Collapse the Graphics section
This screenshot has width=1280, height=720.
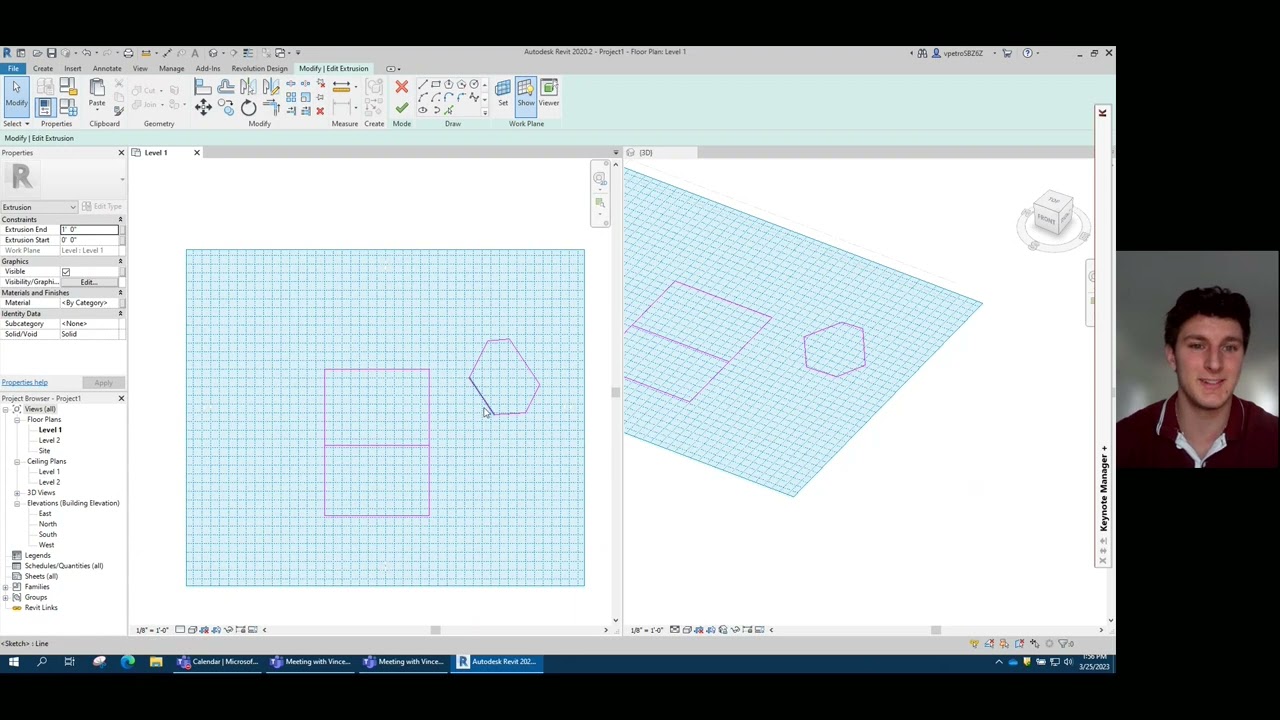point(120,261)
